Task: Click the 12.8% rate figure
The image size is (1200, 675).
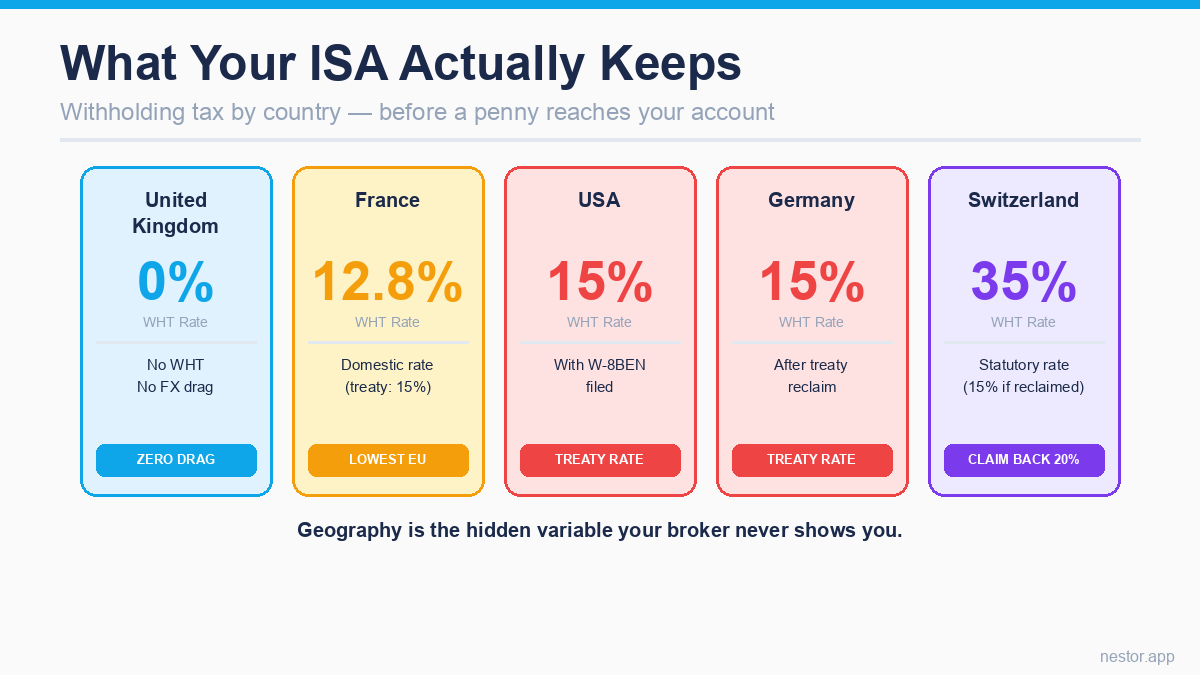Action: (388, 281)
